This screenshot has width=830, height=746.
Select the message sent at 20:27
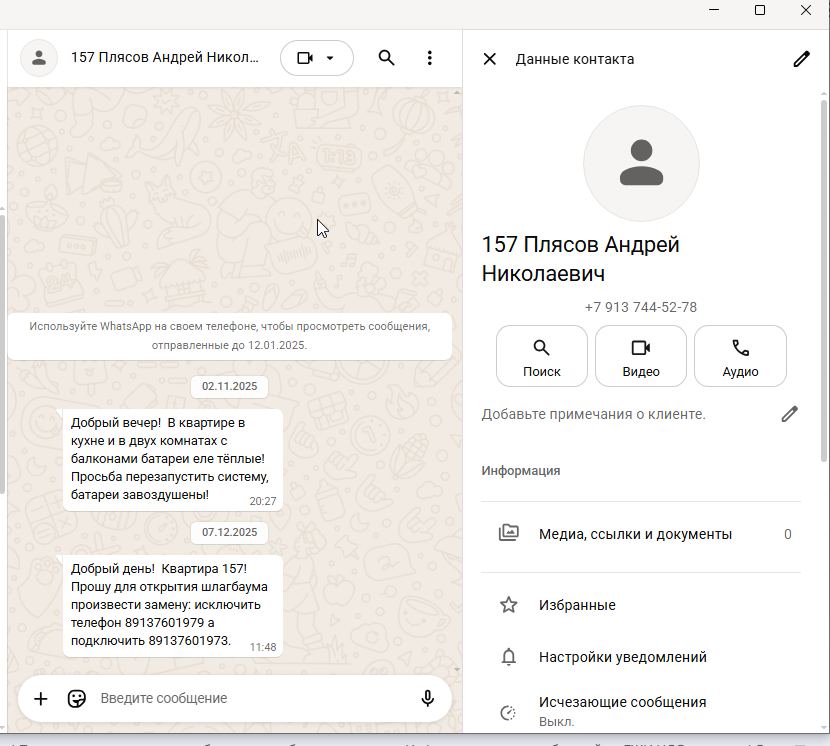(173, 460)
